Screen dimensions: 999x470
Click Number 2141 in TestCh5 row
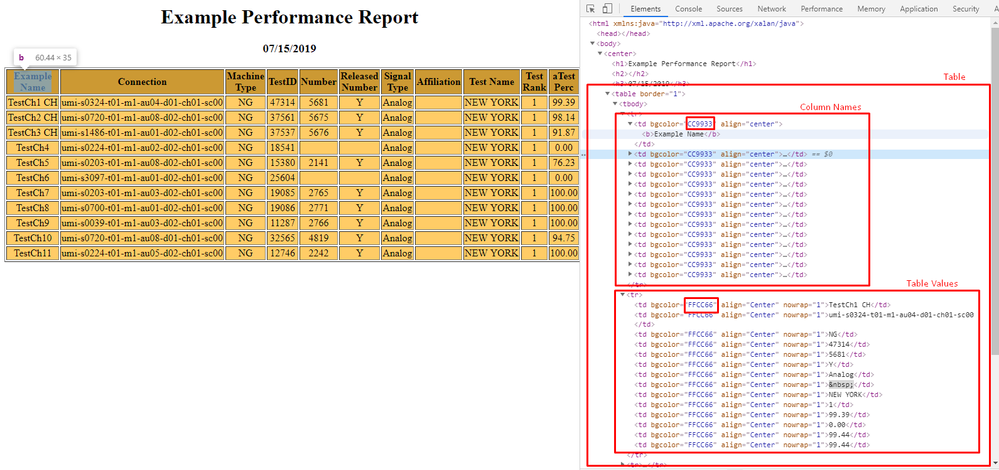click(x=319, y=162)
